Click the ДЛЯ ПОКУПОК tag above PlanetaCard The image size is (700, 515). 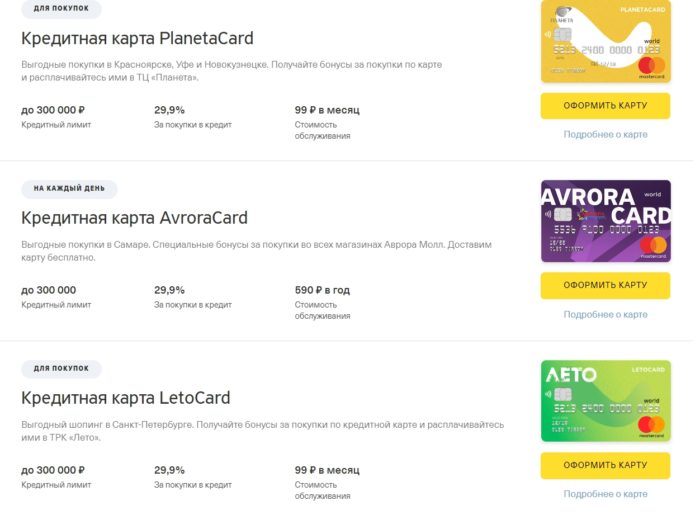click(x=61, y=8)
